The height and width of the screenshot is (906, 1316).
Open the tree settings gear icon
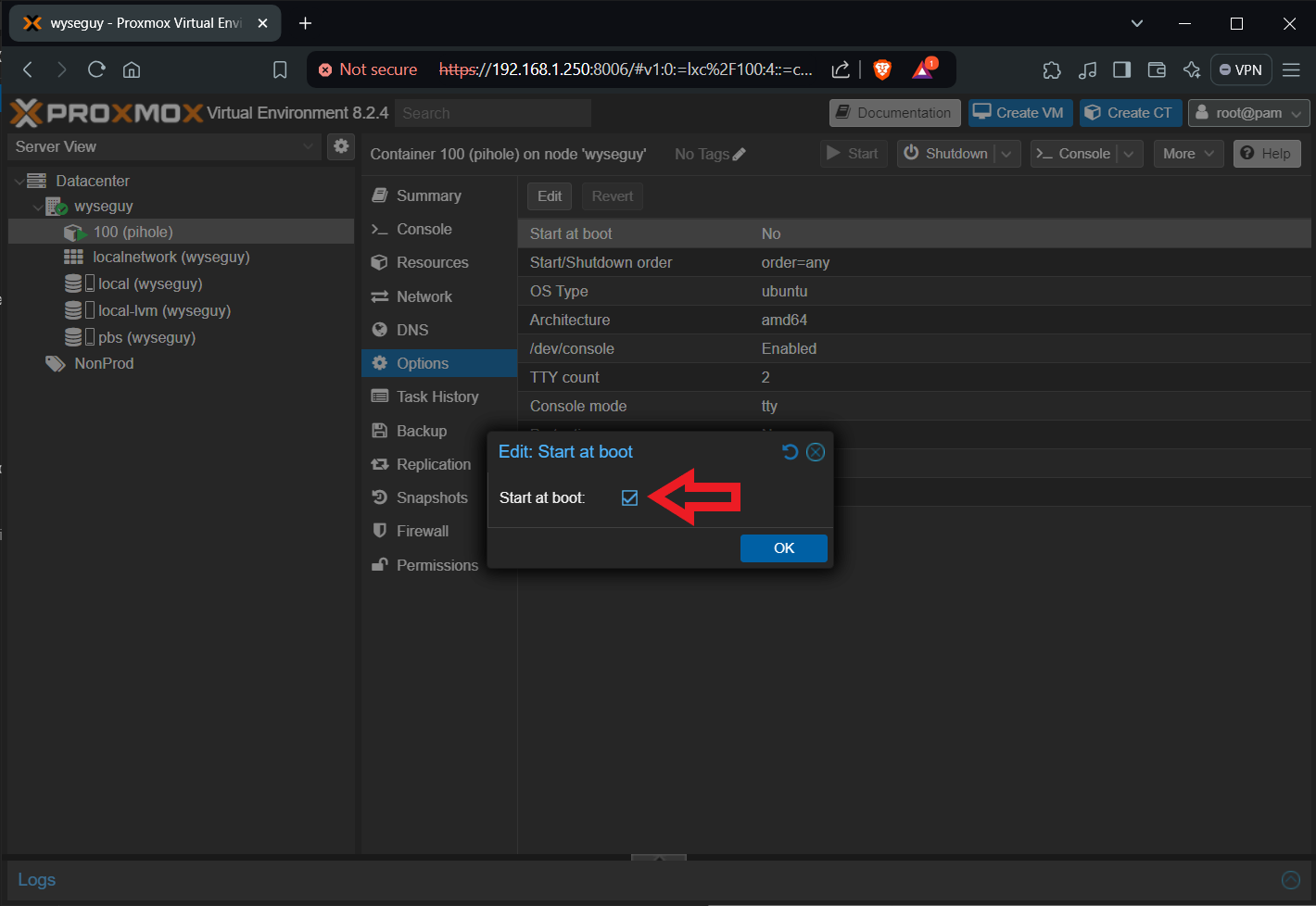(342, 146)
